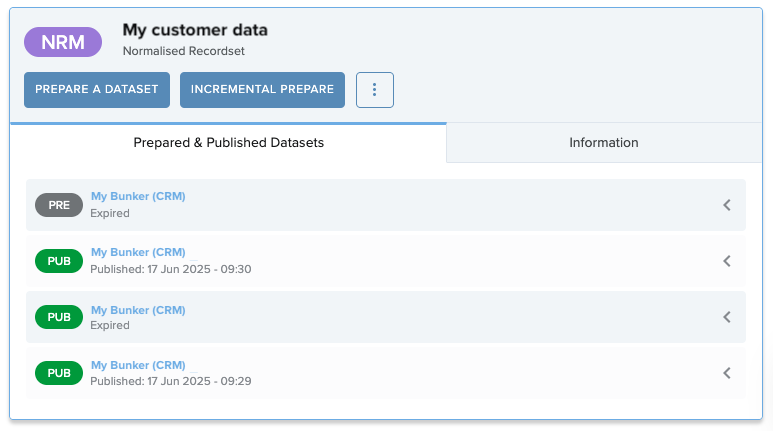This screenshot has width=773, height=431.
Task: Expand the chevron for the 09:29 published dataset
Action: click(x=727, y=373)
